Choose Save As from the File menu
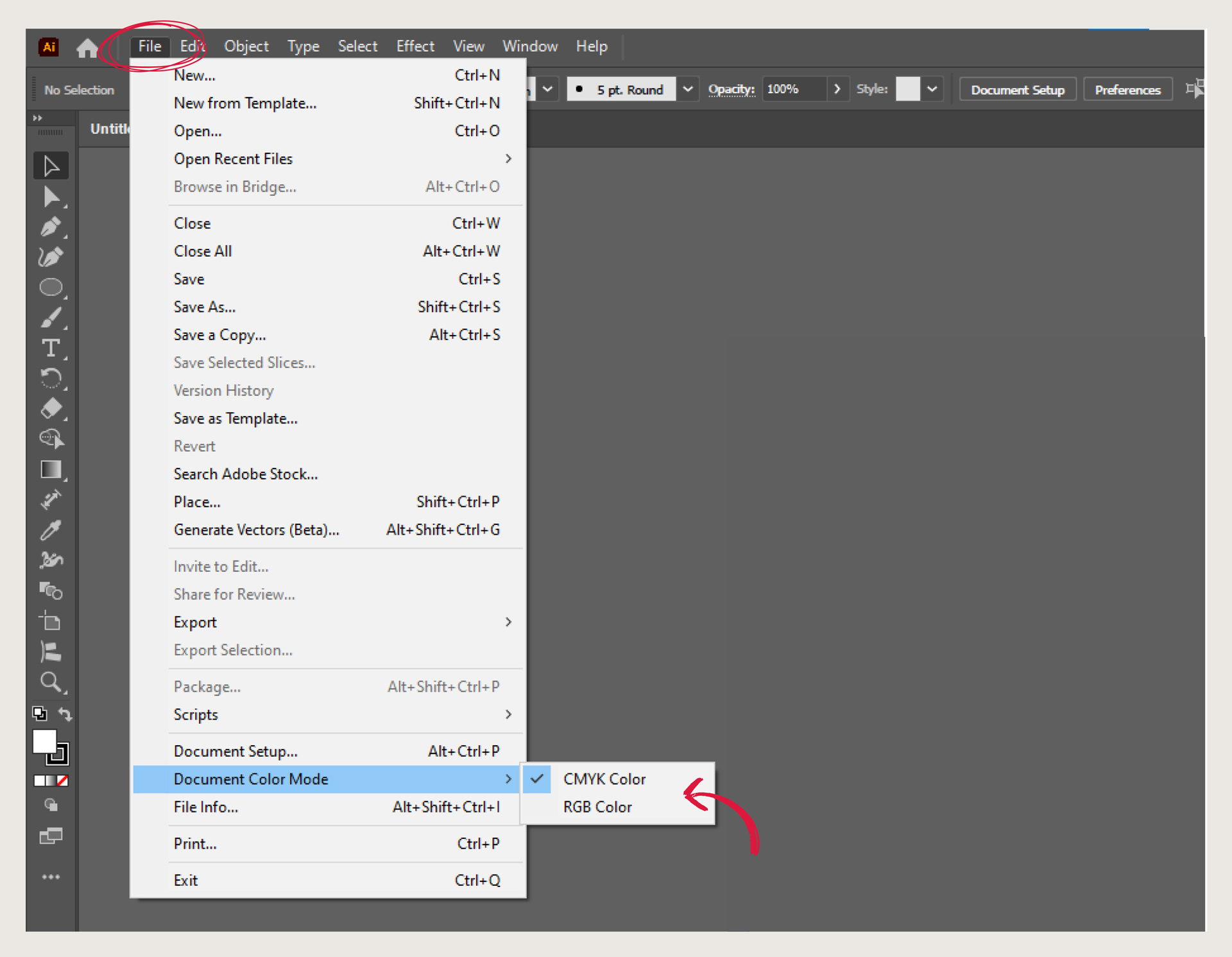 [204, 307]
